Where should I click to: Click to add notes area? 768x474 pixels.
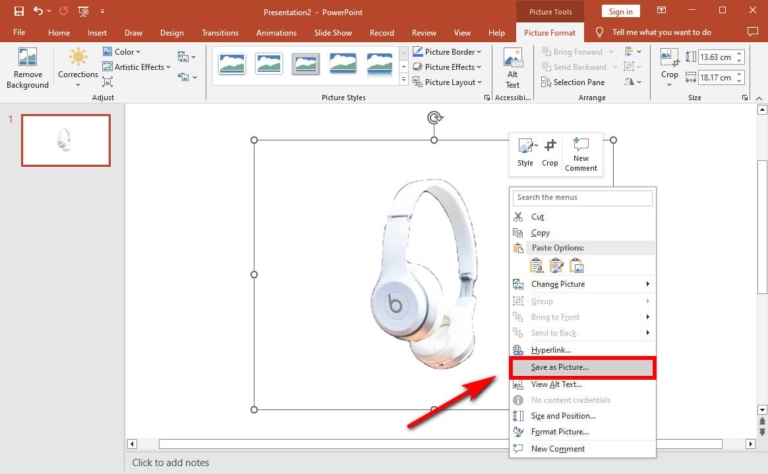coord(172,462)
